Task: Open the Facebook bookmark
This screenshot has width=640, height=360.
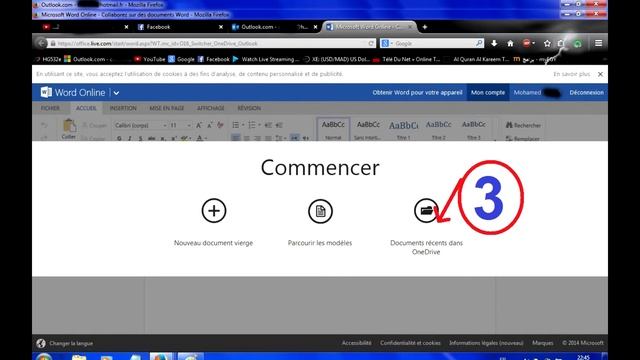Action: tap(213, 59)
